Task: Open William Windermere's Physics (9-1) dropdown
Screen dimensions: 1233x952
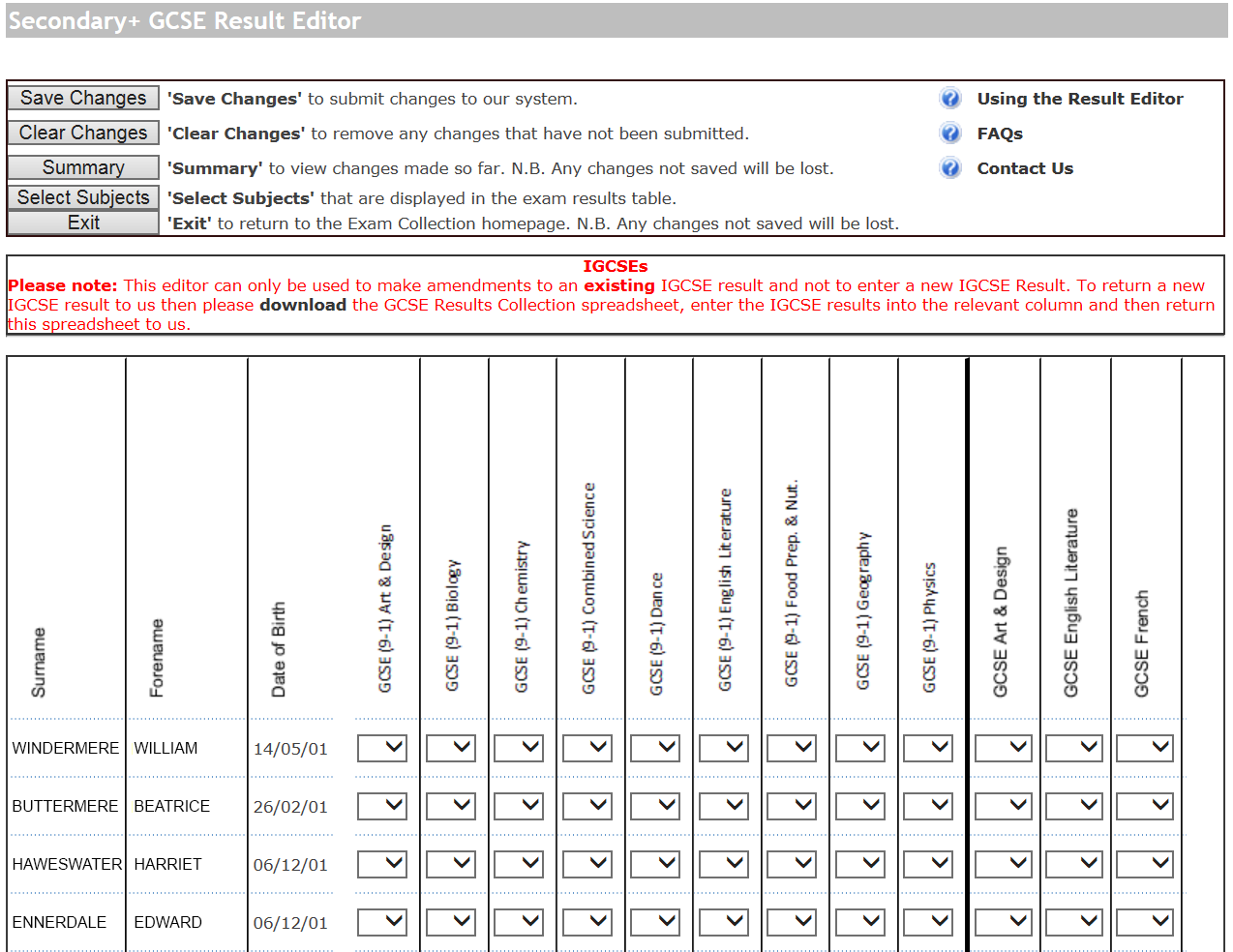Action: pyautogui.click(x=928, y=748)
